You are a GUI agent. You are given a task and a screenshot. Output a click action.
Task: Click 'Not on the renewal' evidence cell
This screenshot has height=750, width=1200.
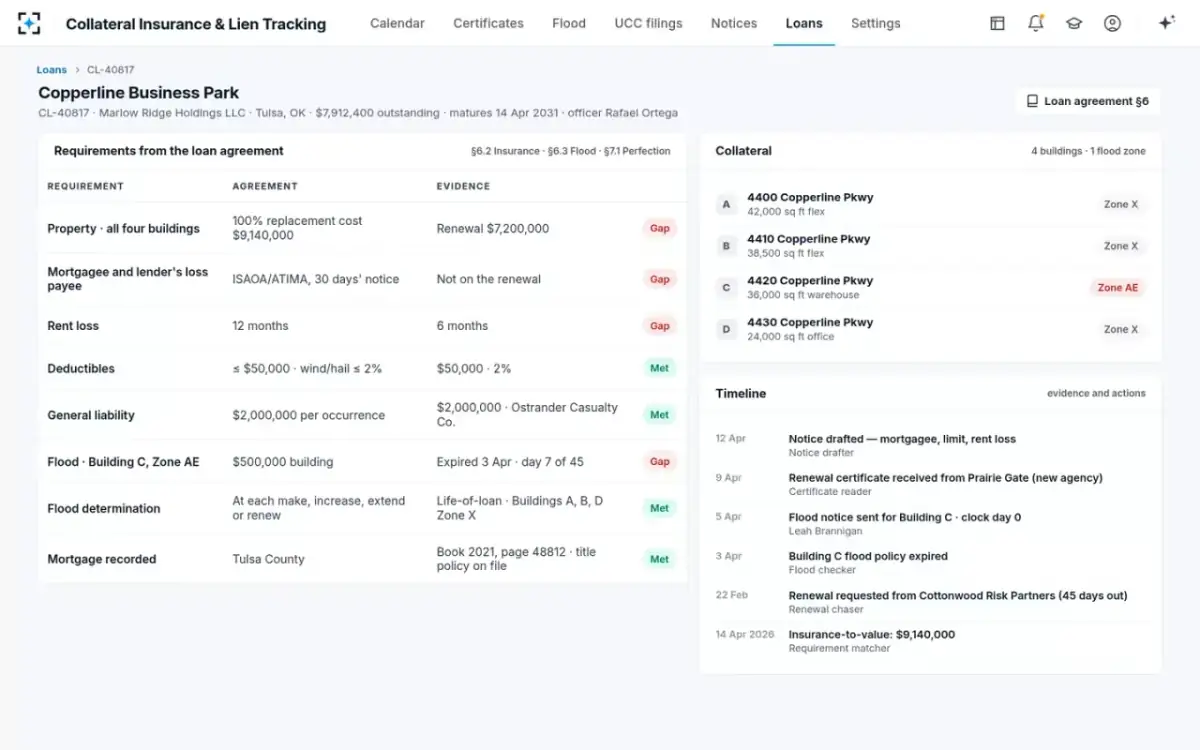click(489, 280)
